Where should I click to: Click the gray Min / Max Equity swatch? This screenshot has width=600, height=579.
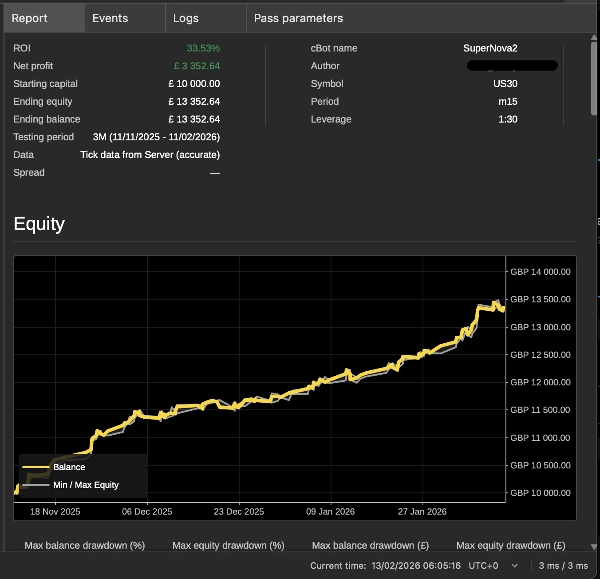tap(35, 485)
